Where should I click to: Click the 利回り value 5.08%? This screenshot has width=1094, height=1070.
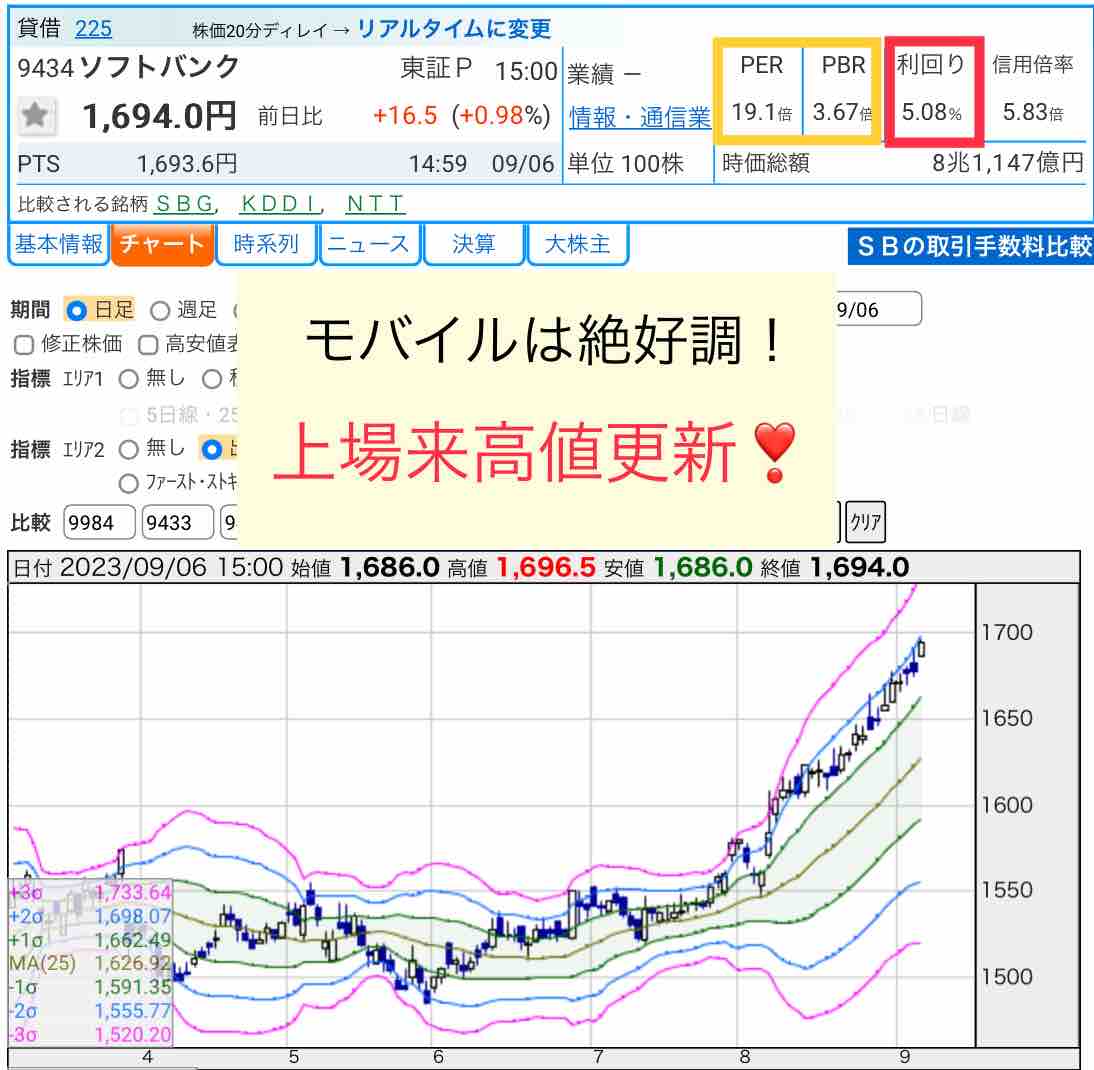[931, 112]
